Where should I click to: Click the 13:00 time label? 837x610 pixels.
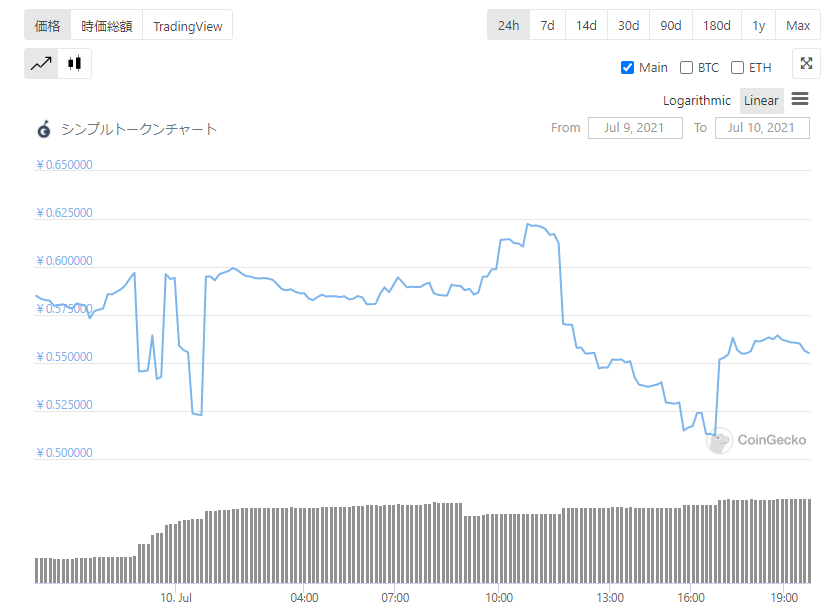(610, 598)
